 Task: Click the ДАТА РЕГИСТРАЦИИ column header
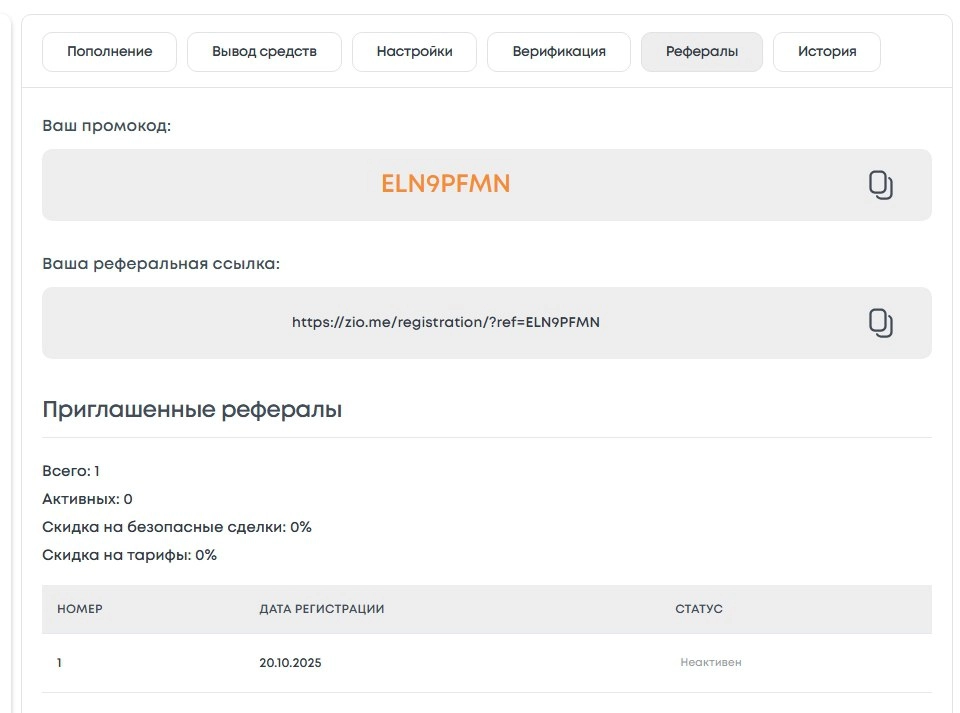(322, 609)
